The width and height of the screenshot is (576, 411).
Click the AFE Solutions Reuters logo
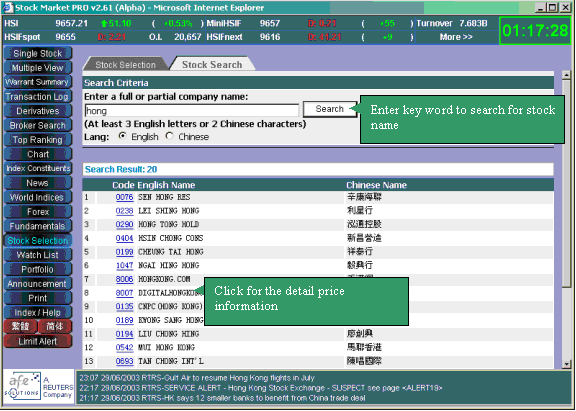point(39,386)
